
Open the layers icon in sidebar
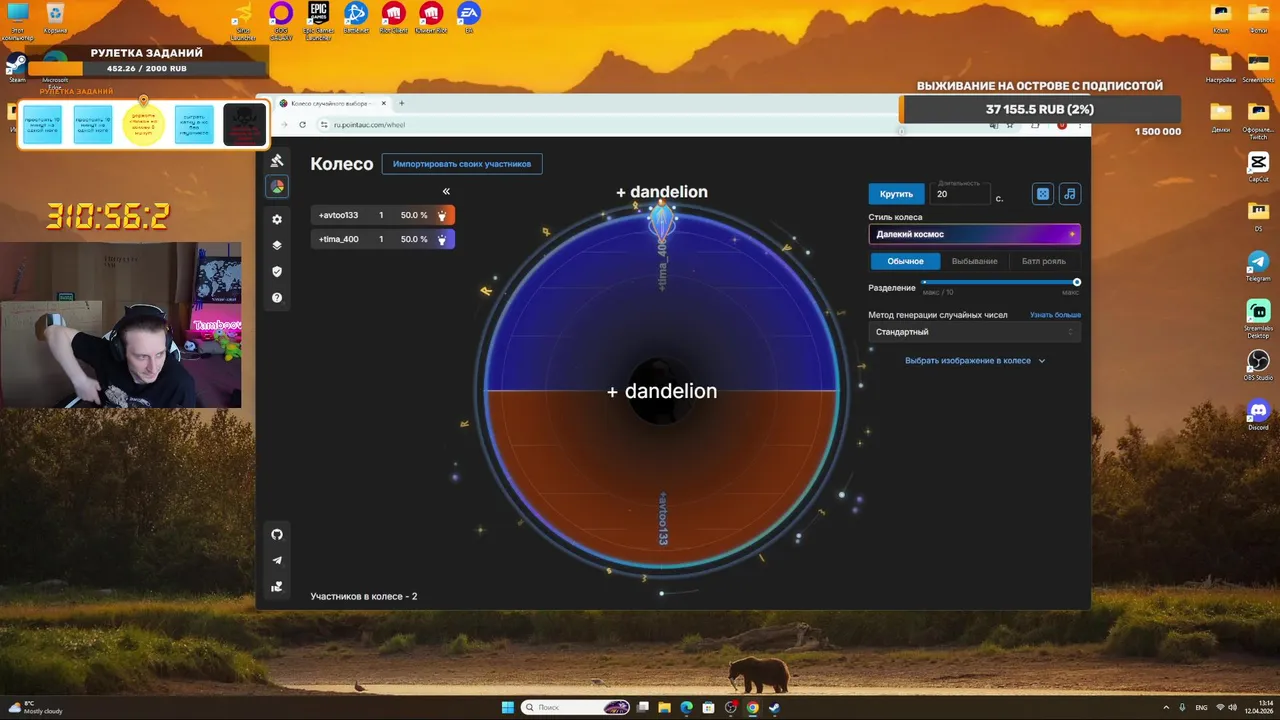pyautogui.click(x=277, y=245)
